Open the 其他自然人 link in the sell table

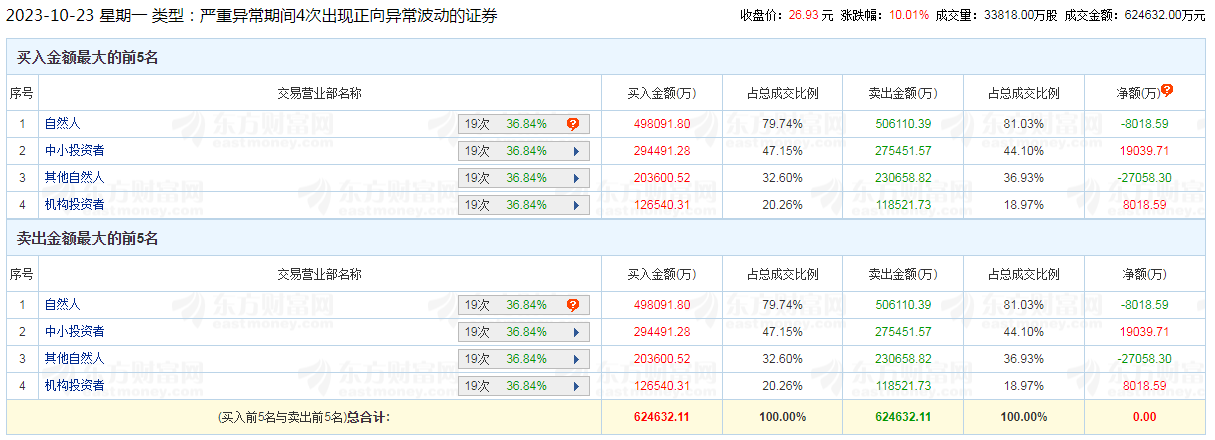(74, 359)
